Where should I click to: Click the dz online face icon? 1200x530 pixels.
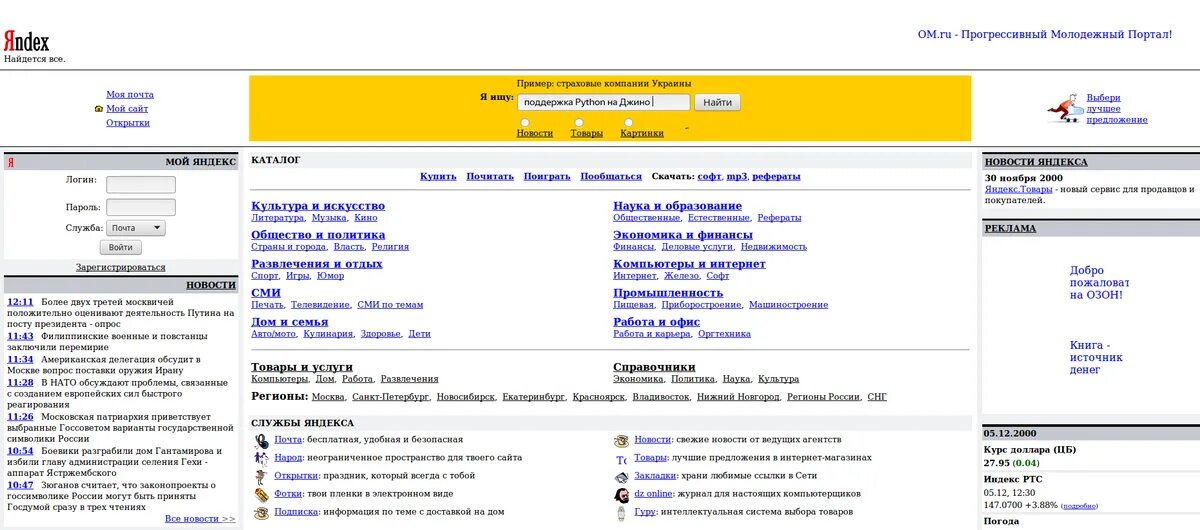point(621,494)
